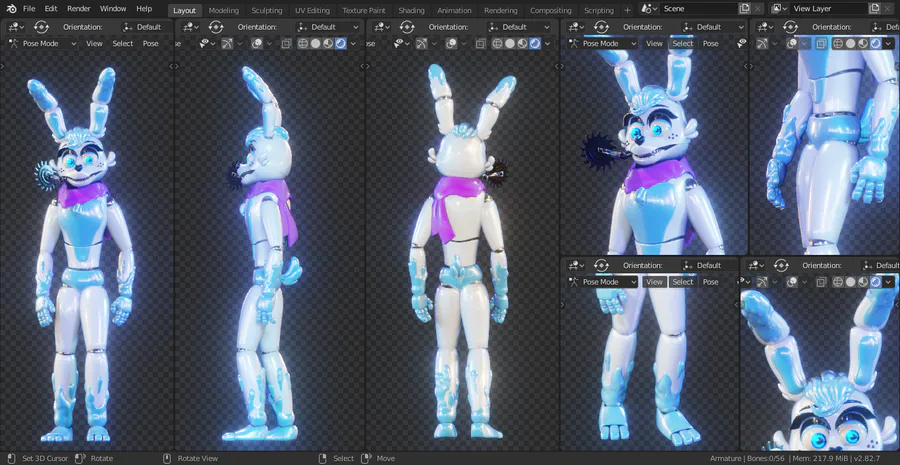Open pivot point menu in ears close-up viewport
Screen dimensions: 900x465
click(x=781, y=265)
